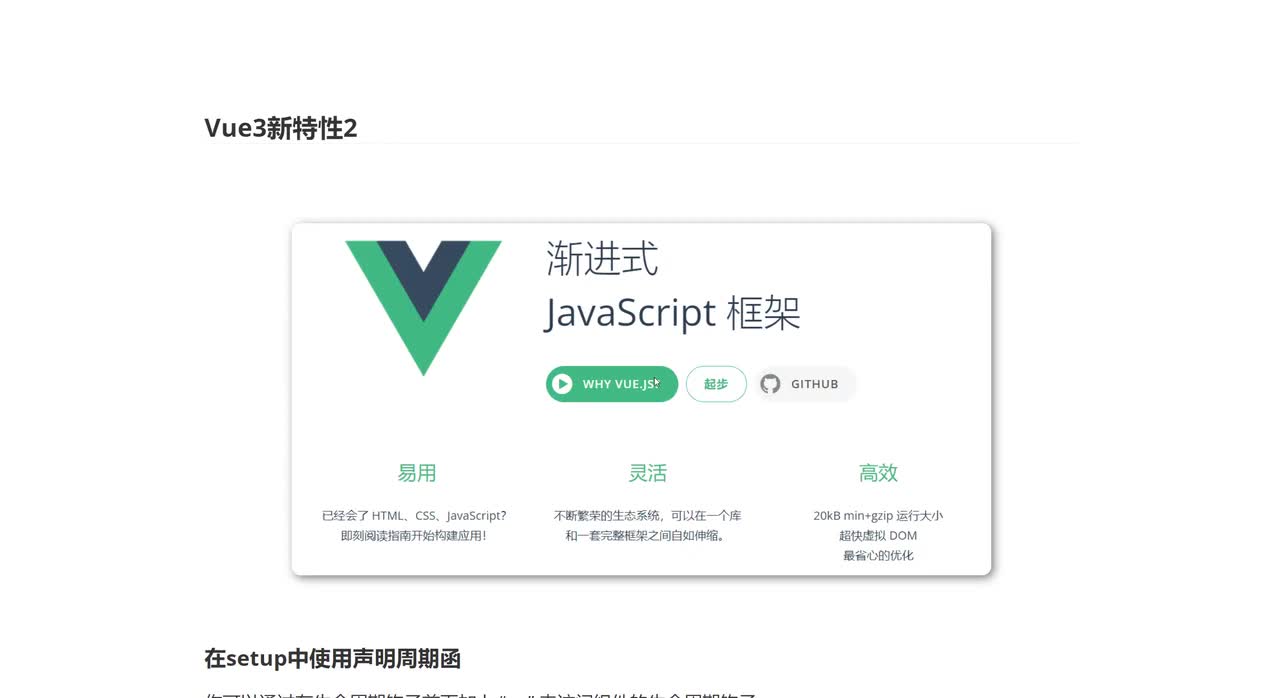Click the 20kB min+gzip 运行大小 line
This screenshot has width=1280, height=698.
coord(878,516)
